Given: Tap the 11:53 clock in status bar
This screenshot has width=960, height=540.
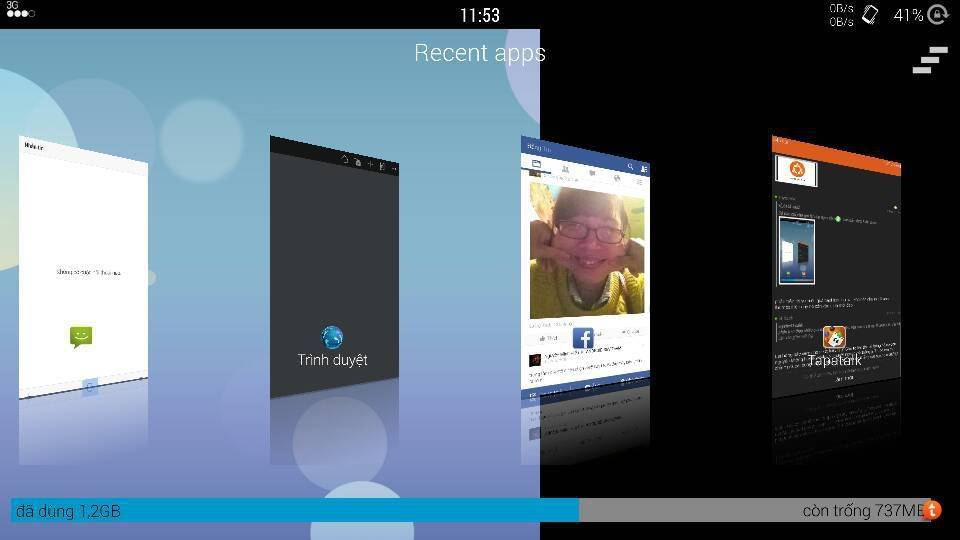Looking at the screenshot, I should point(480,15).
